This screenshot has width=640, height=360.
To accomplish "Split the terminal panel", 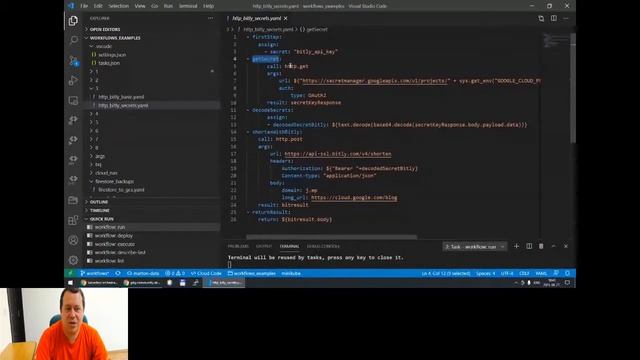I will pos(529,246).
